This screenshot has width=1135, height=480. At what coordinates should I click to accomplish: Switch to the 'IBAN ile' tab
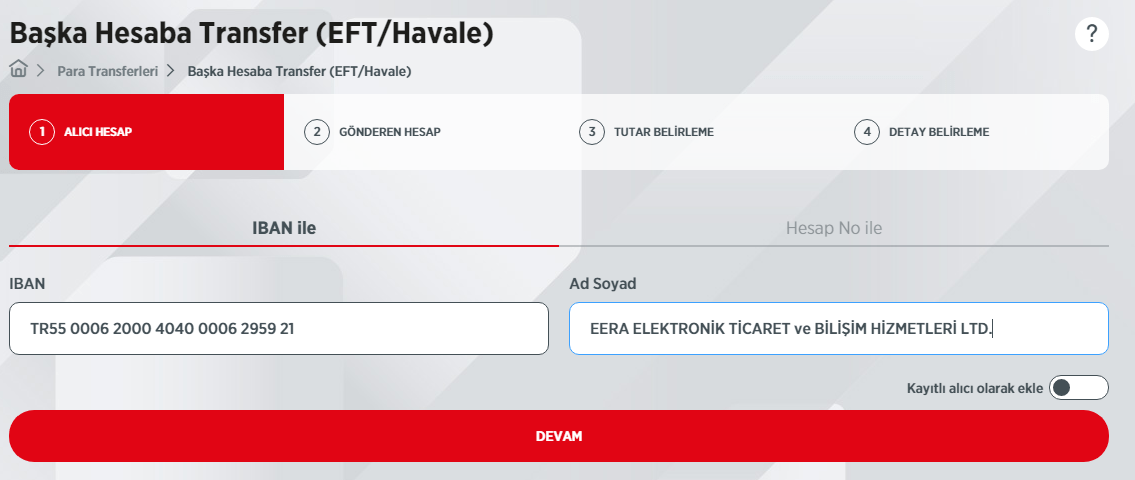pyautogui.click(x=284, y=227)
